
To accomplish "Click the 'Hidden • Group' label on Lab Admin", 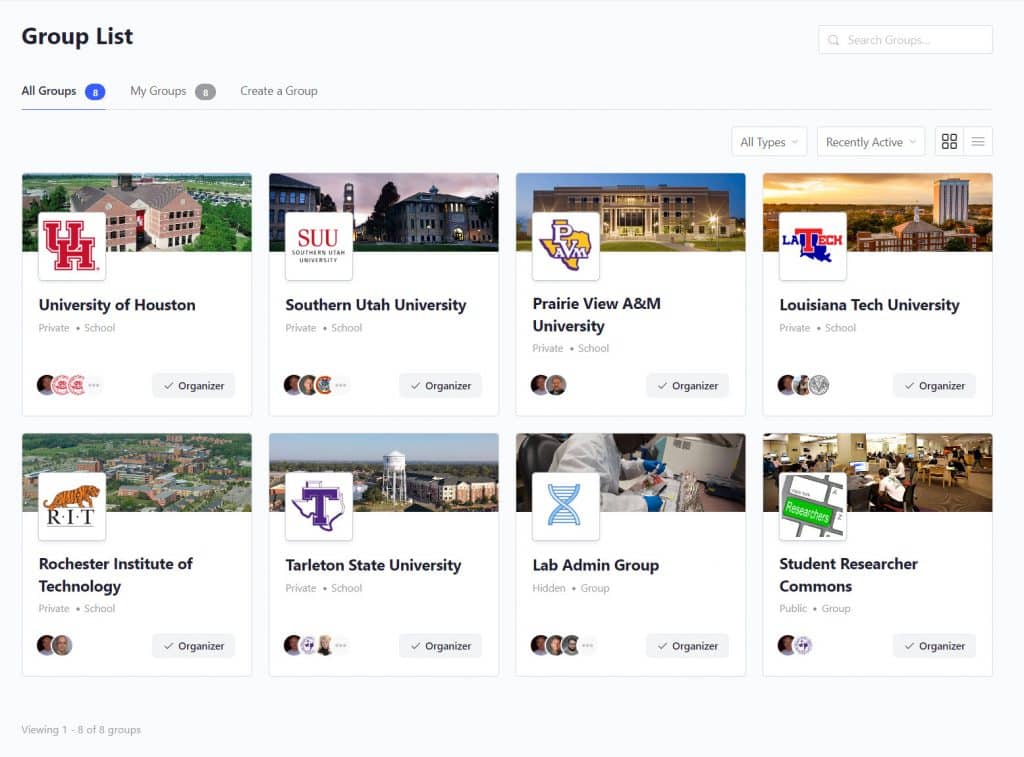I will 571,588.
